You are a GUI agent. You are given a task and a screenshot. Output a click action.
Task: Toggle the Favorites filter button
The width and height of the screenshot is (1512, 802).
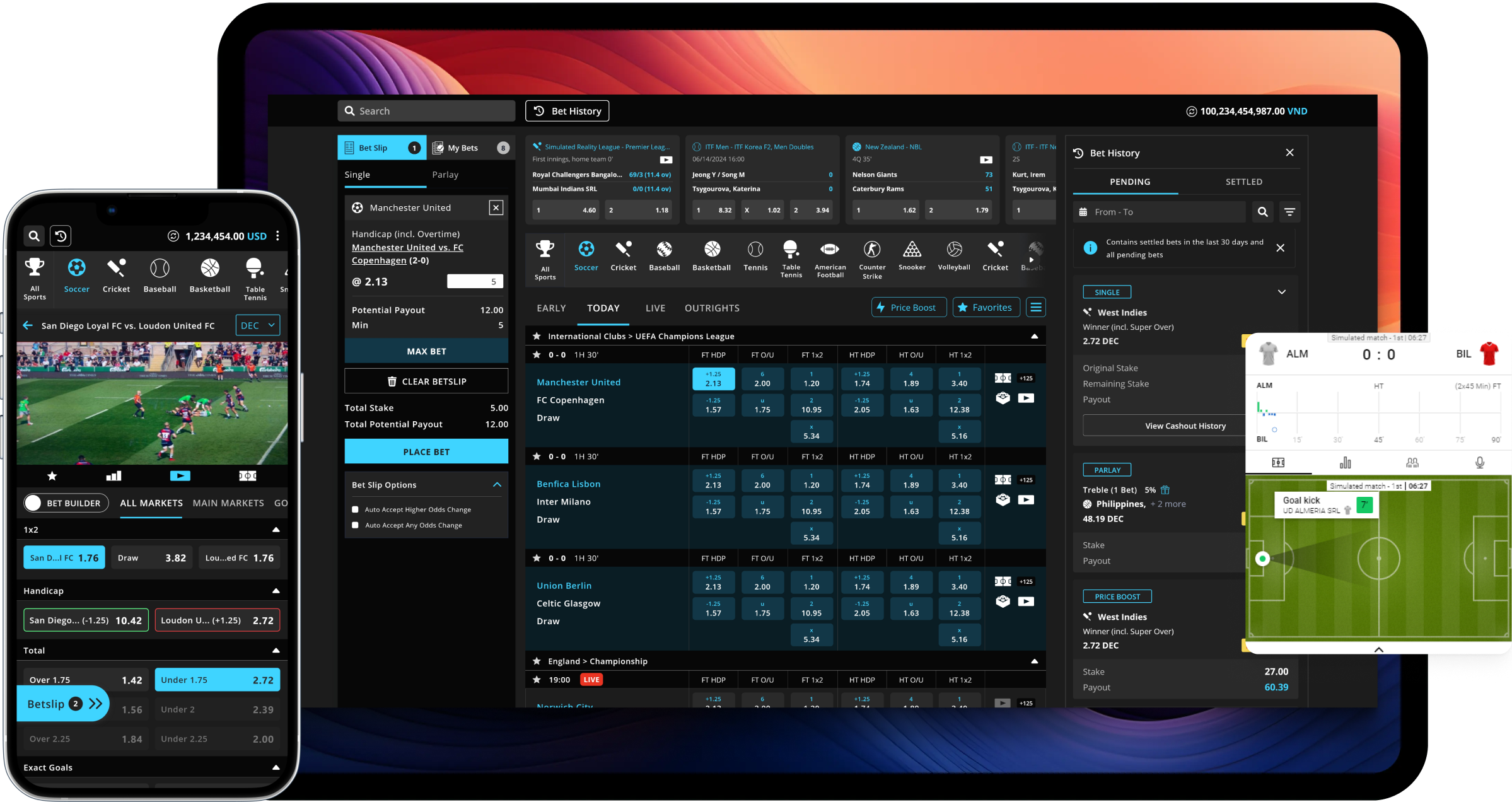click(986, 307)
